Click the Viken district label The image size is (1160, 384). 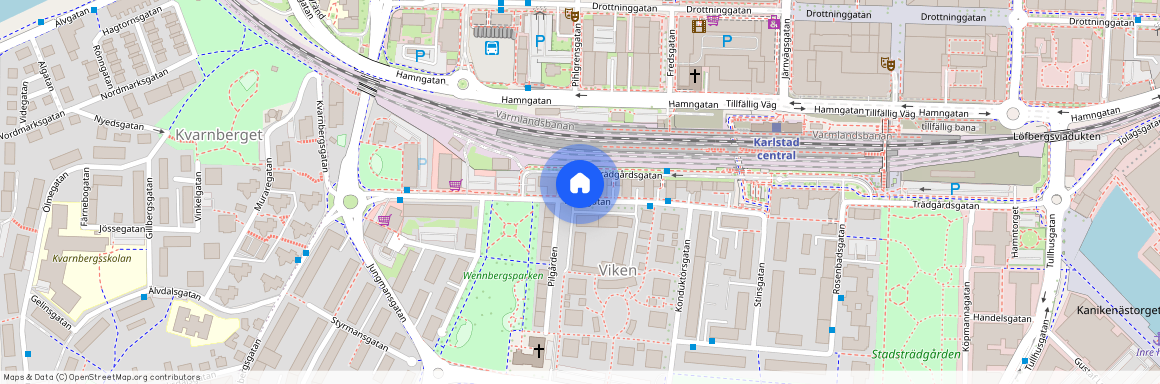(x=617, y=270)
